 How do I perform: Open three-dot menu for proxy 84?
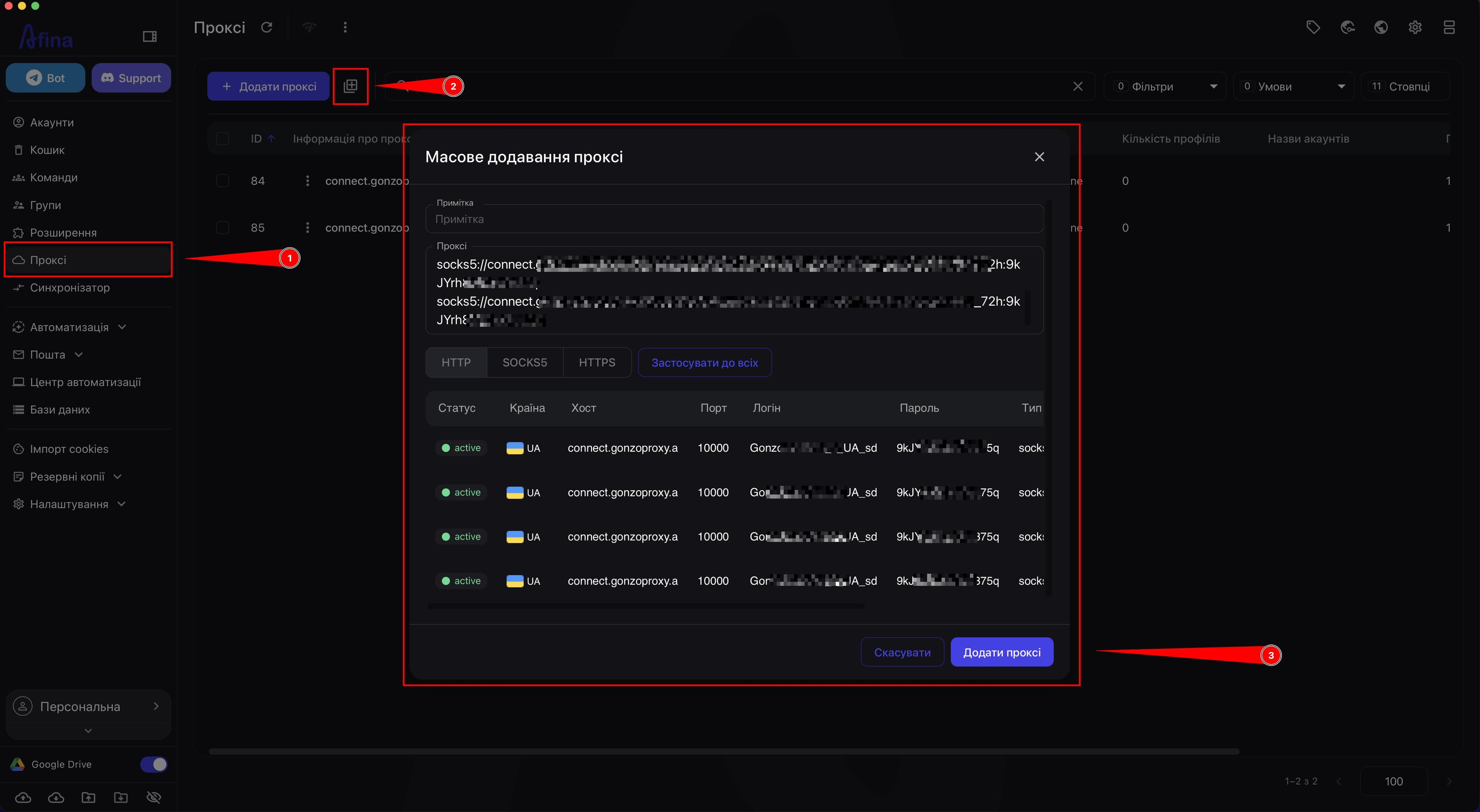point(308,180)
